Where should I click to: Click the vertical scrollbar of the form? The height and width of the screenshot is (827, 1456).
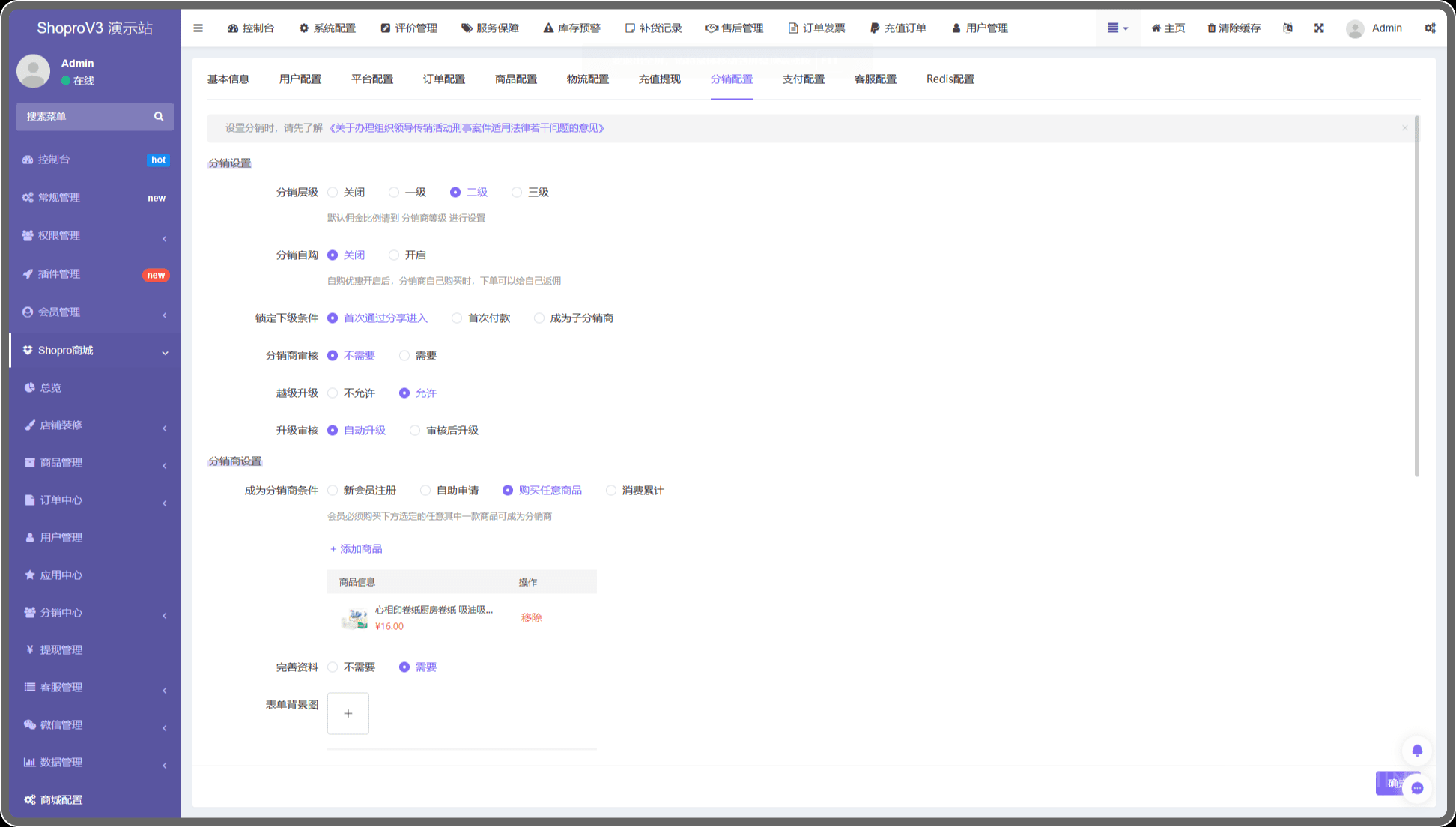tap(1416, 296)
